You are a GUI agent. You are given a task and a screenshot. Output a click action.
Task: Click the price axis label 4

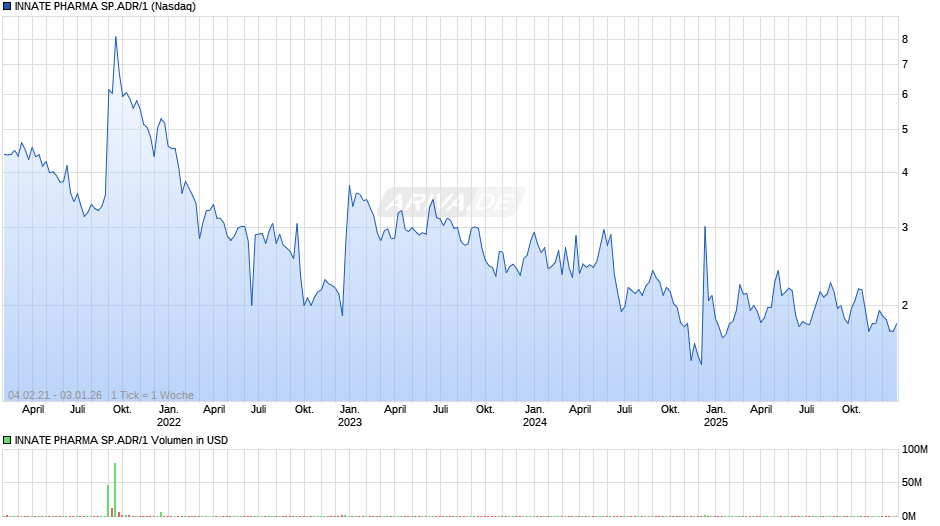point(905,172)
